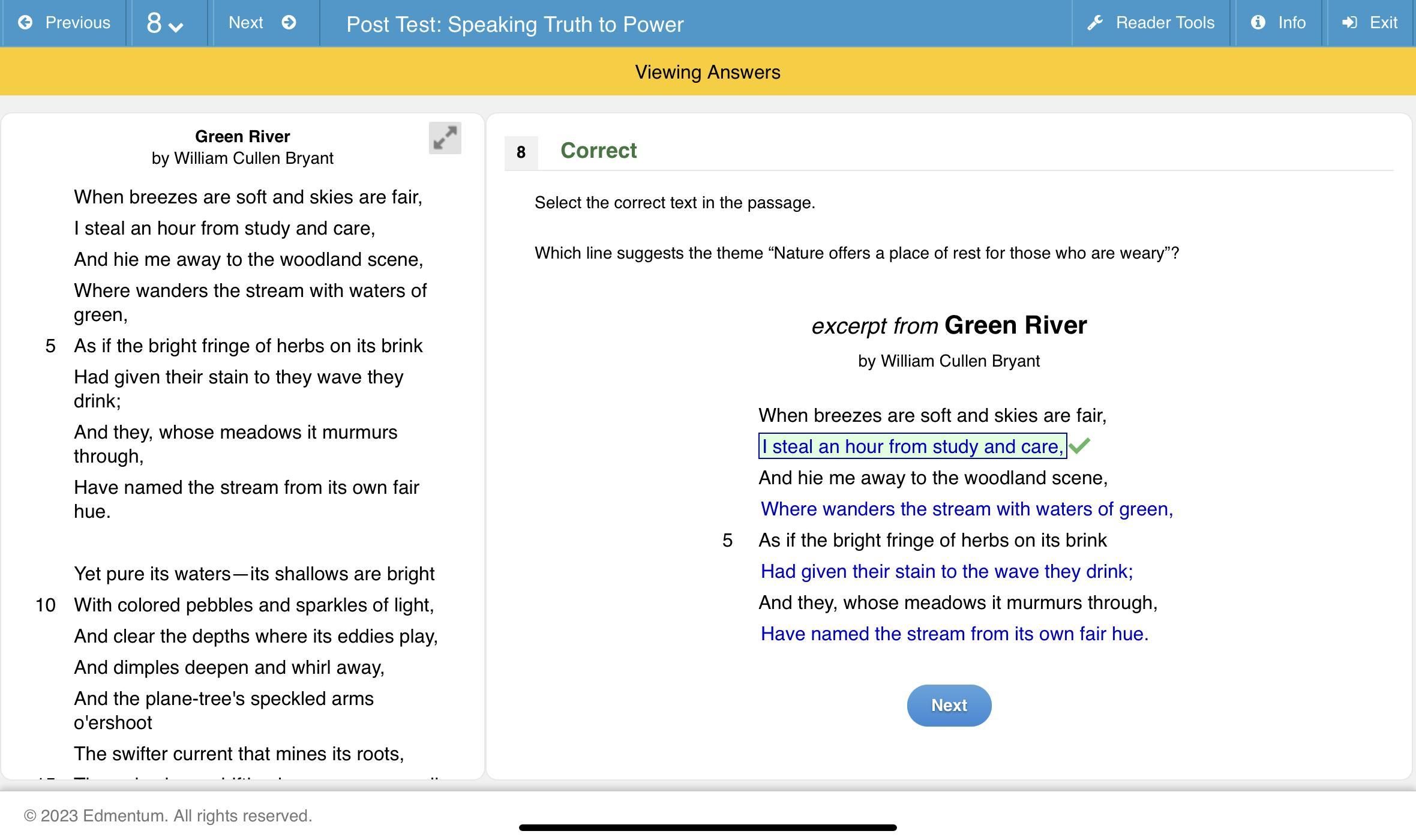Click the question number 8 badge
This screenshot has height=840, width=1416.
tap(521, 152)
